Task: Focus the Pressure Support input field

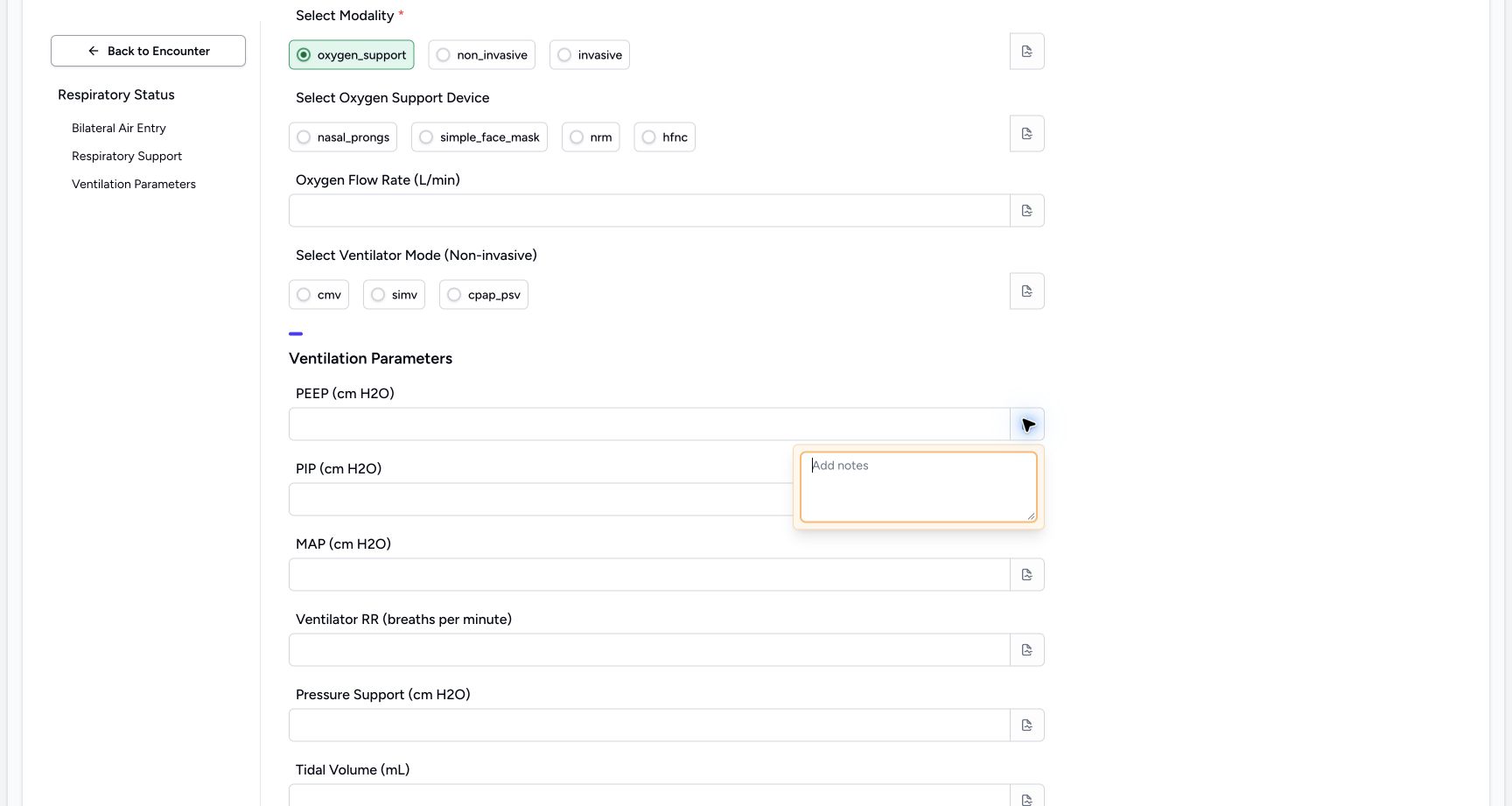Action: click(649, 725)
